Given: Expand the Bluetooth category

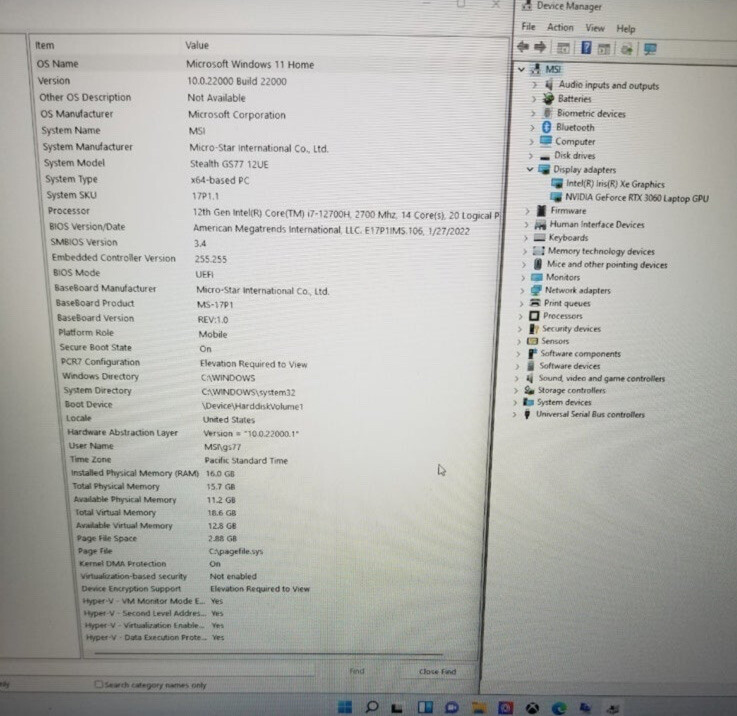Looking at the screenshot, I should (532, 127).
